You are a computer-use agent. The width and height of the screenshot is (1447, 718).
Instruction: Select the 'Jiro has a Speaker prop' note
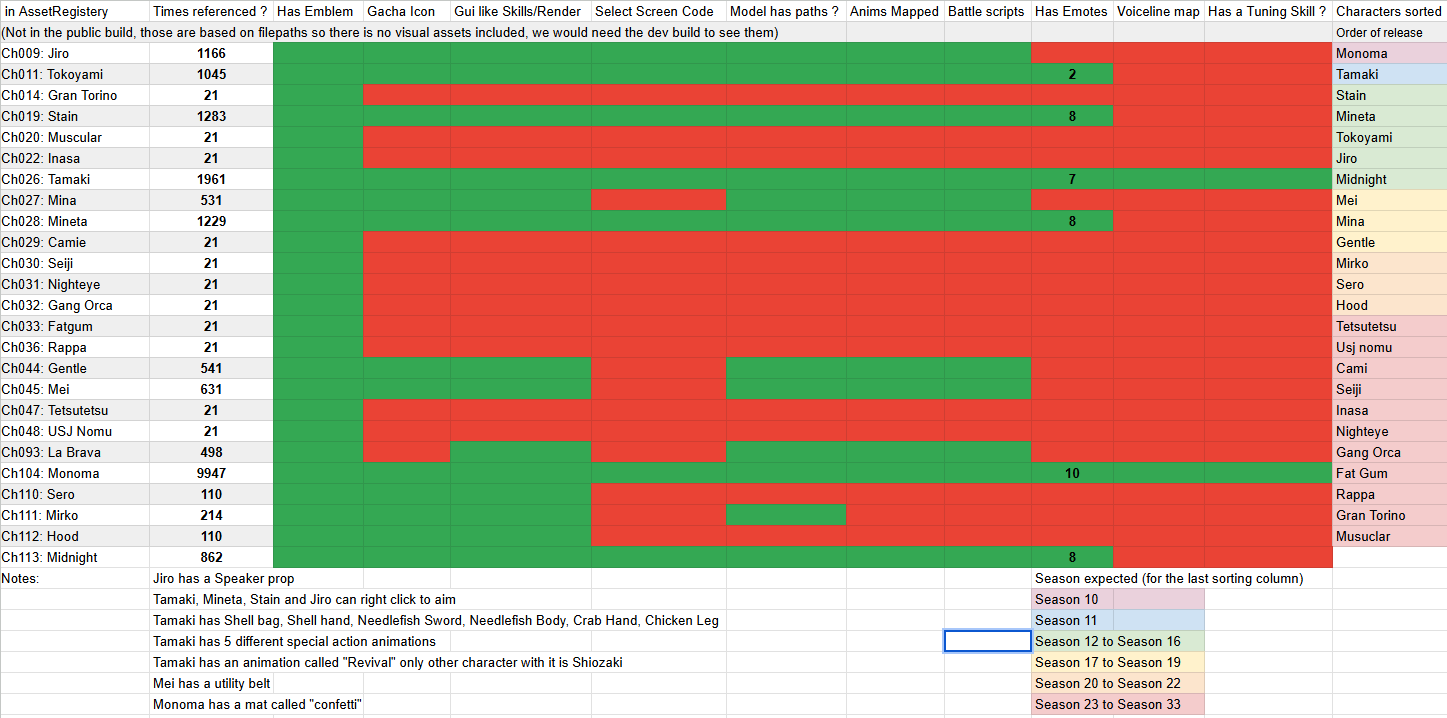coord(224,578)
